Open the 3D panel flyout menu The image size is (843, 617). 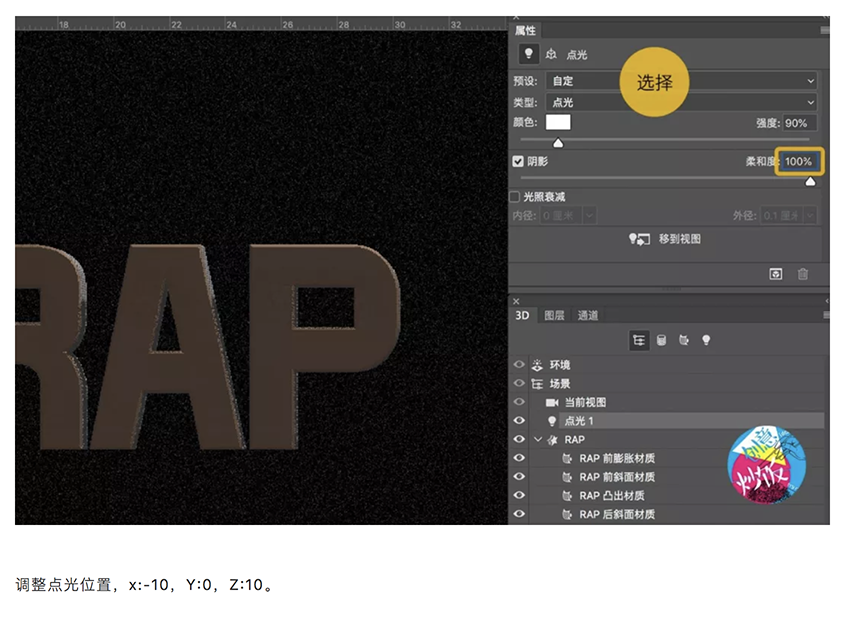click(x=826, y=315)
